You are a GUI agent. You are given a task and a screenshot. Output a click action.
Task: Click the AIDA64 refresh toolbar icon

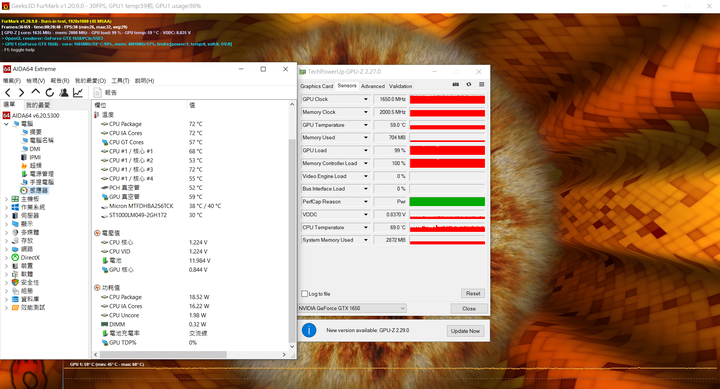[x=50, y=93]
